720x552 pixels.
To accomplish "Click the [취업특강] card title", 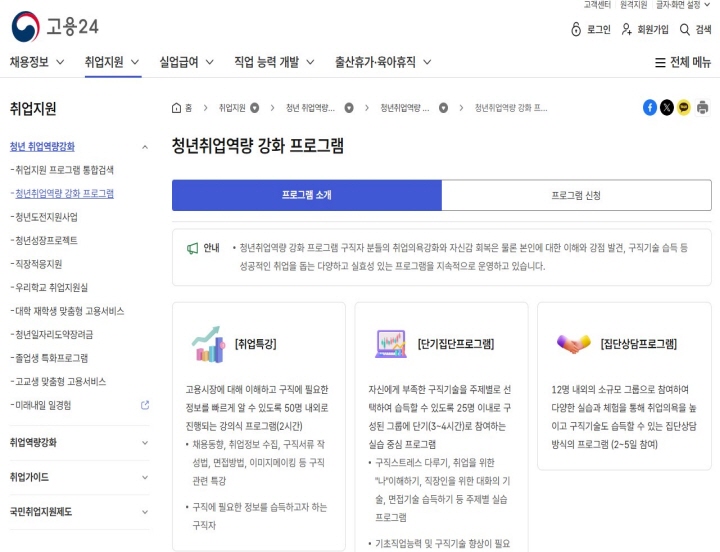I will [x=256, y=344].
